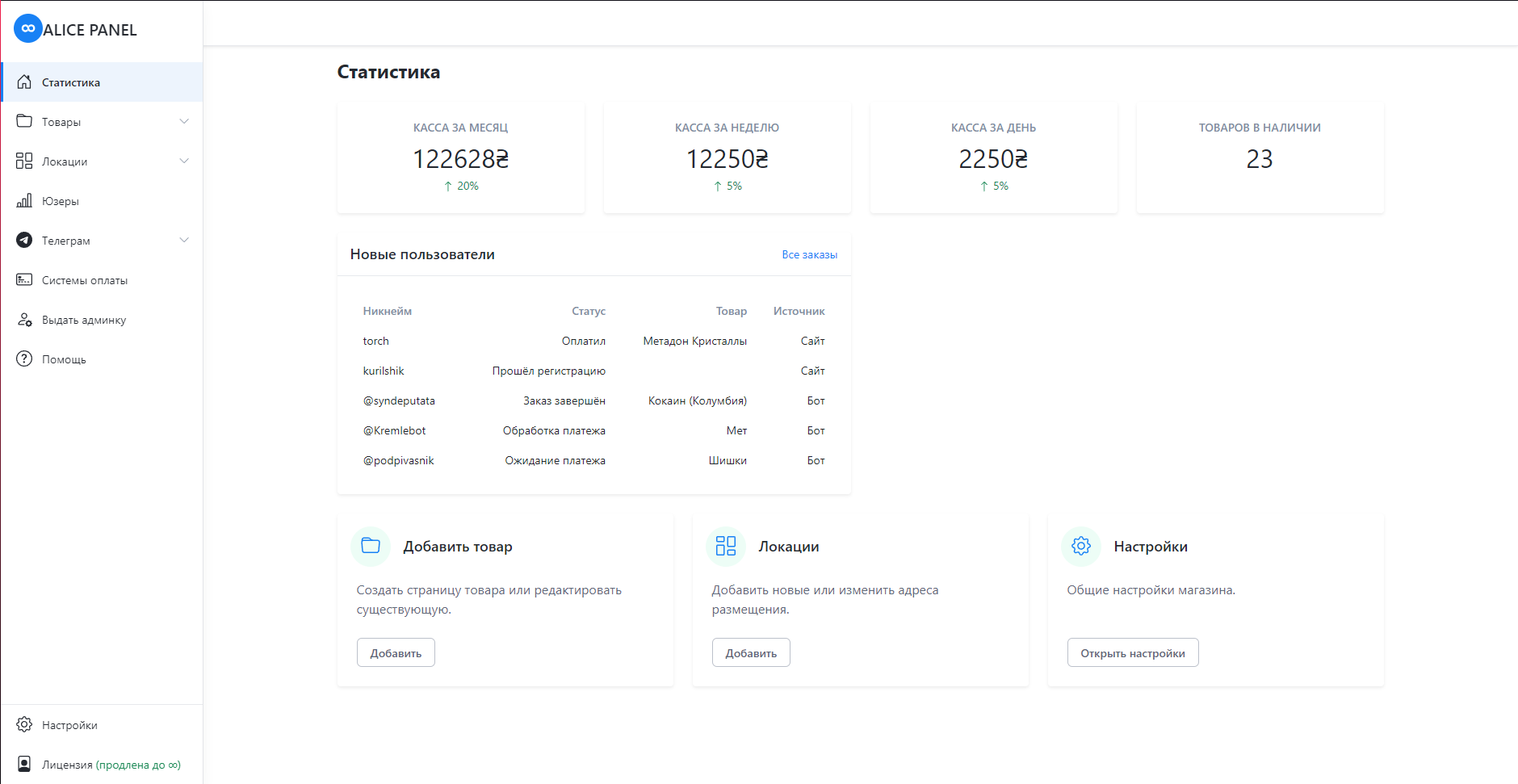Screen dimensions: 1518x784
Task: Click the grid icon beside Локации in the sidebar
Action: point(24,161)
